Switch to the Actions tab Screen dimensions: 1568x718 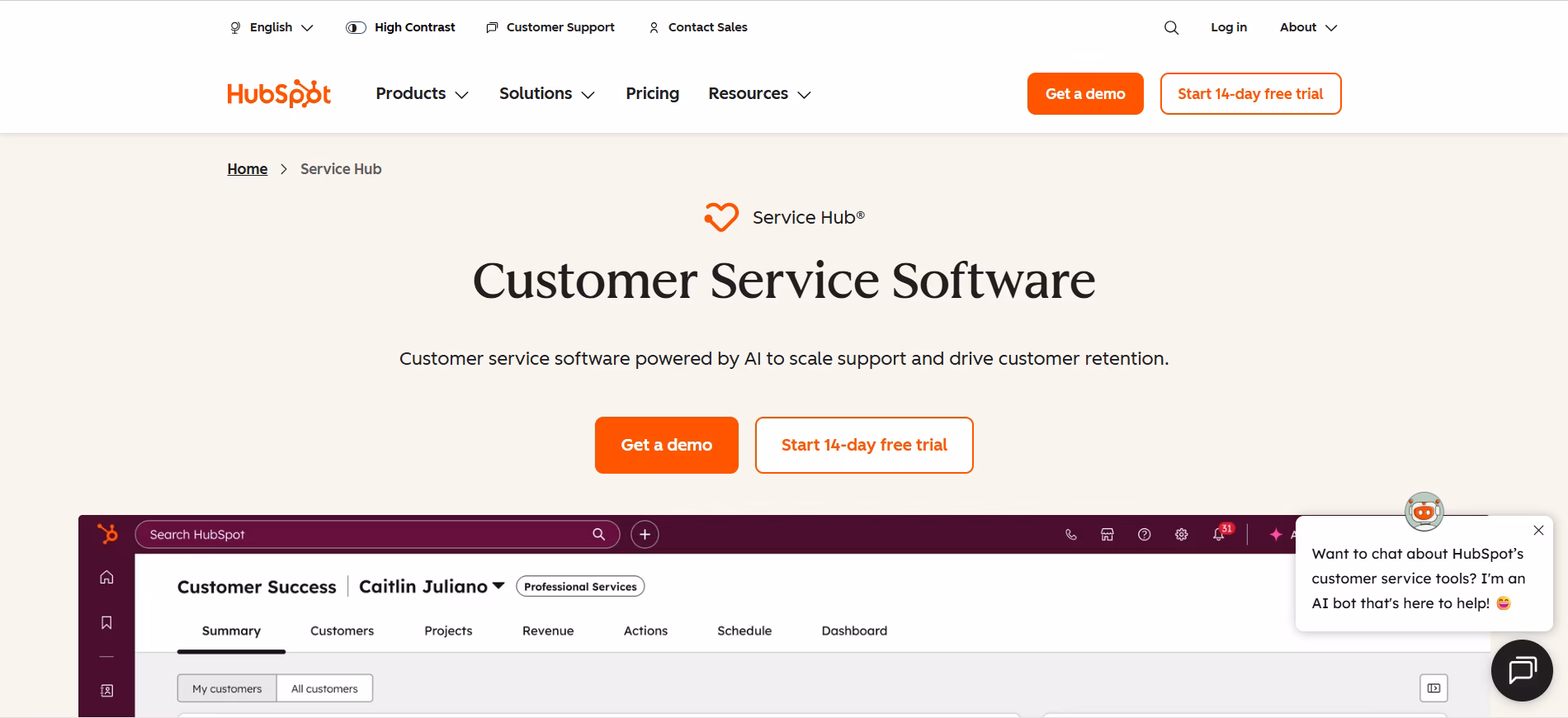[x=645, y=631]
